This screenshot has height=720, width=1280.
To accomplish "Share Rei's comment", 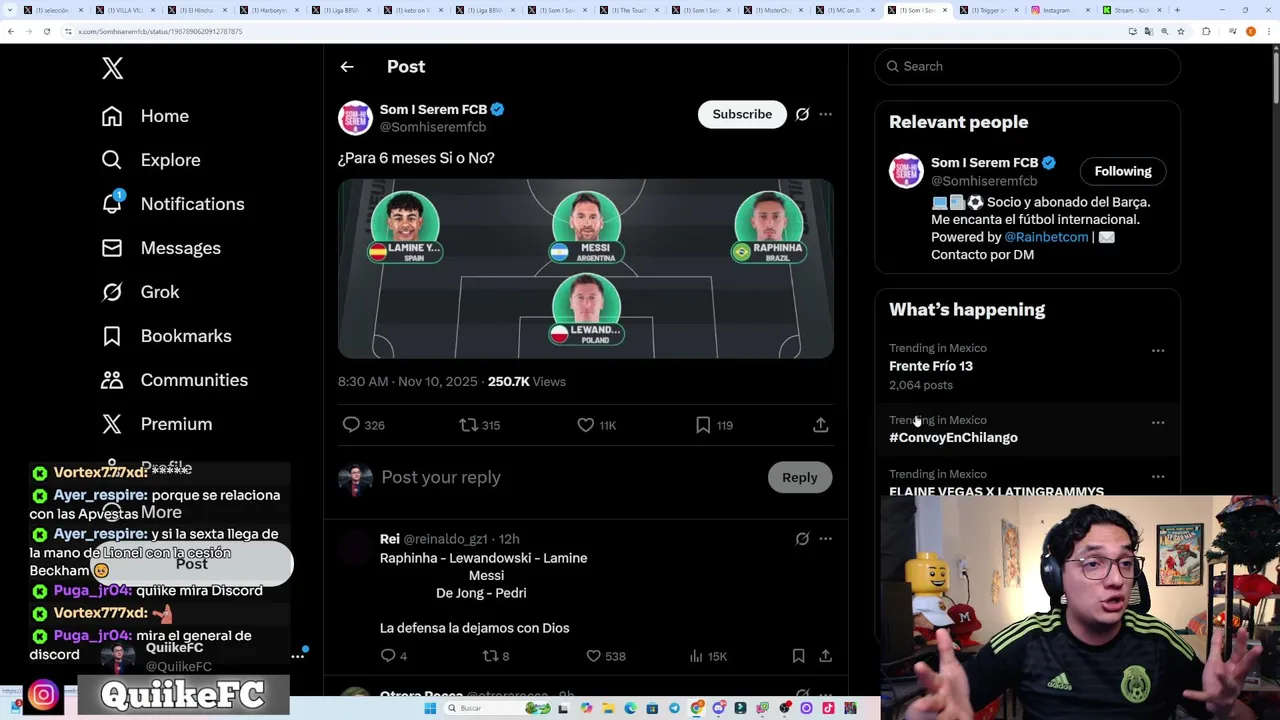I will [825, 656].
